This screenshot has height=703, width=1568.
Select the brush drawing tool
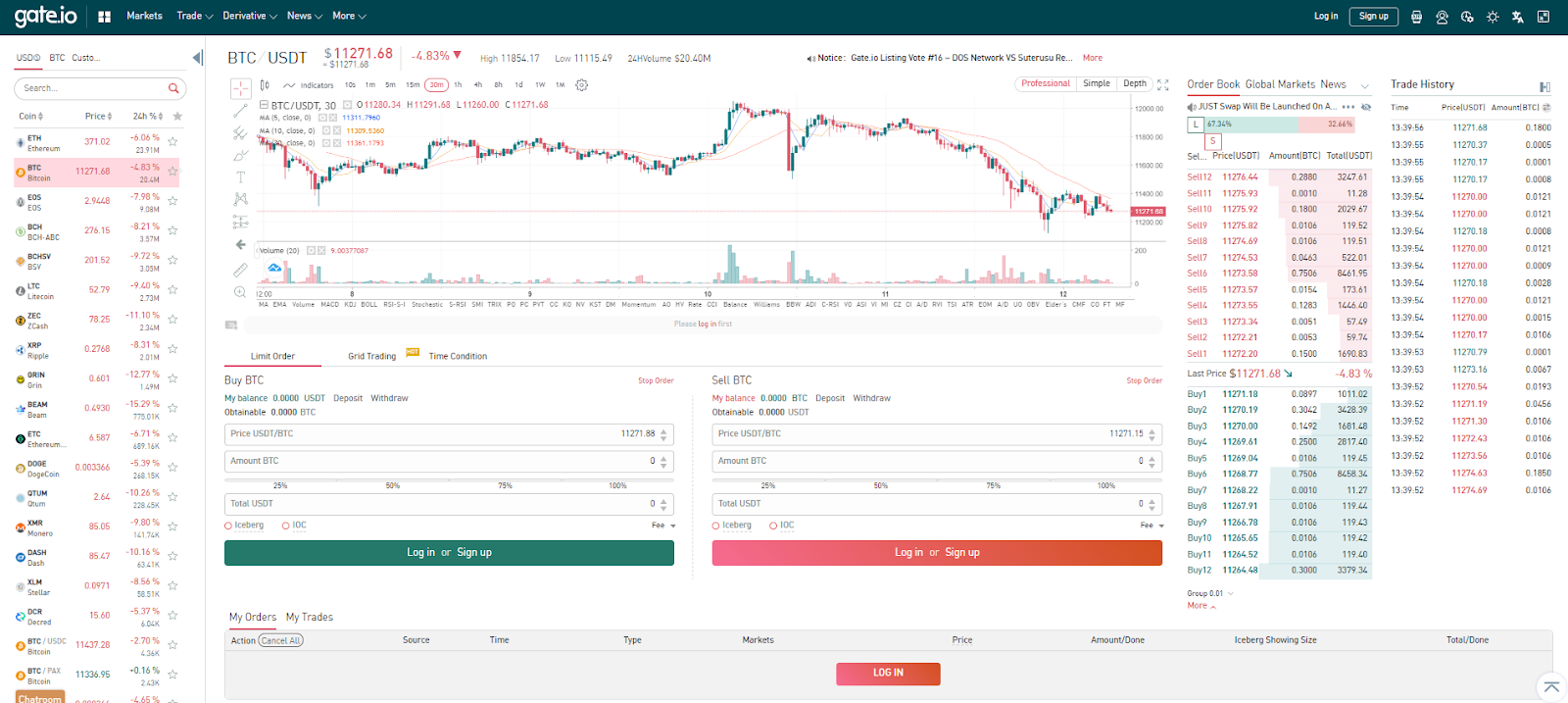[x=240, y=155]
